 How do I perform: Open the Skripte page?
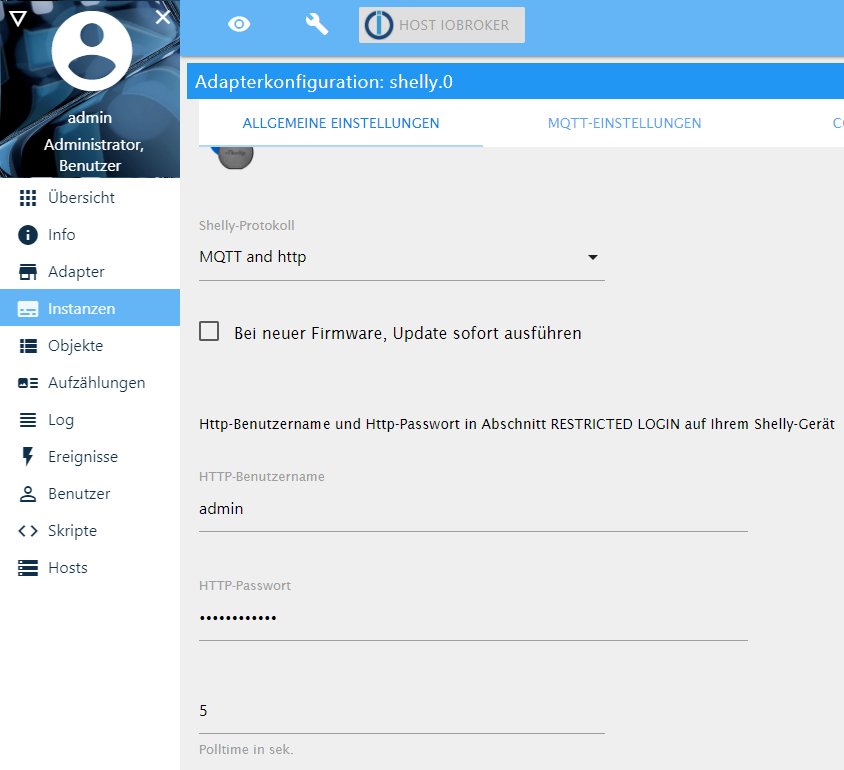tap(90, 531)
